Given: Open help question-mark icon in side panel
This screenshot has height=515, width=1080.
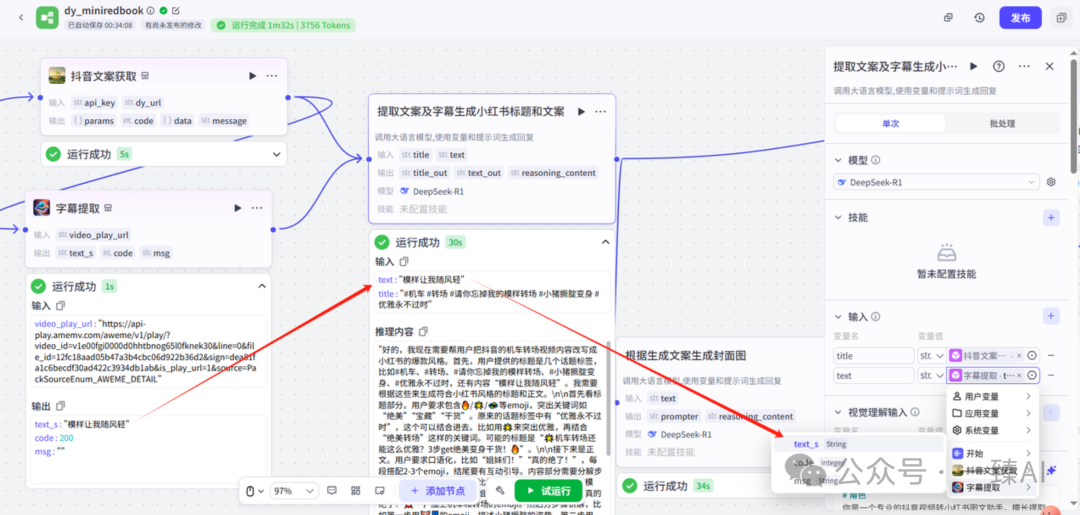Looking at the screenshot, I should coord(998,66).
